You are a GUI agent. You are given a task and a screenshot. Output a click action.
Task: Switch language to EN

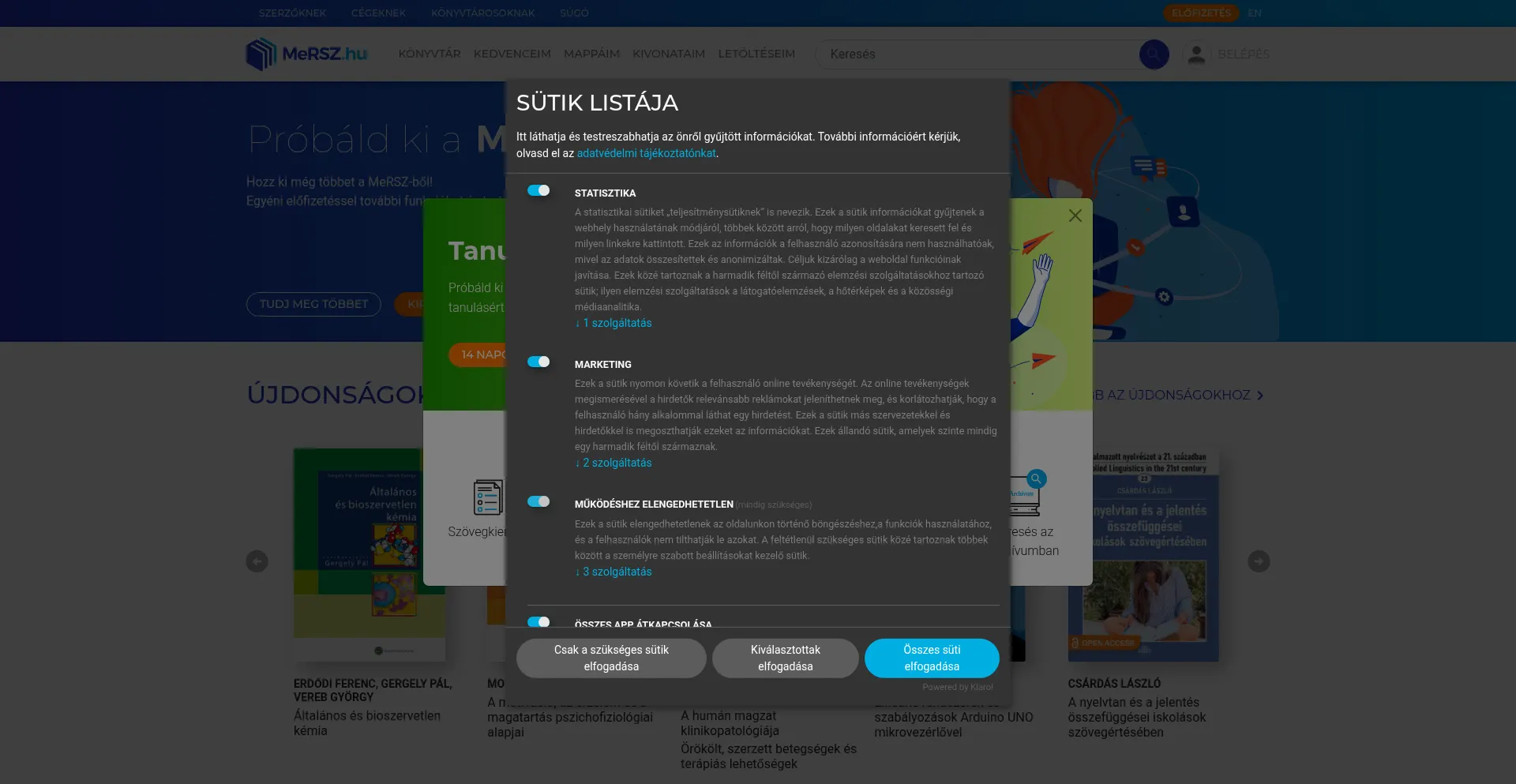(1255, 13)
